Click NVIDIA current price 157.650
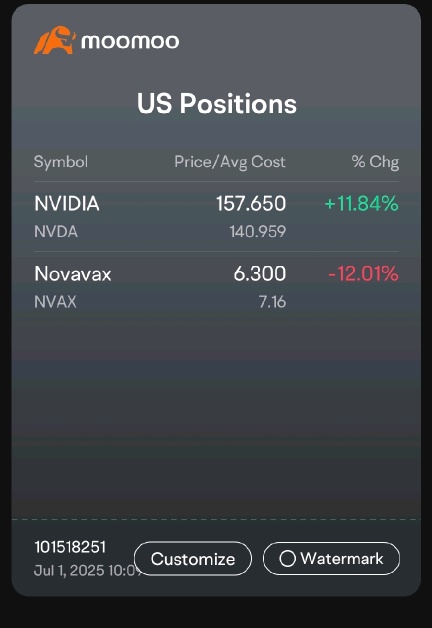This screenshot has width=432, height=628. pos(251,203)
